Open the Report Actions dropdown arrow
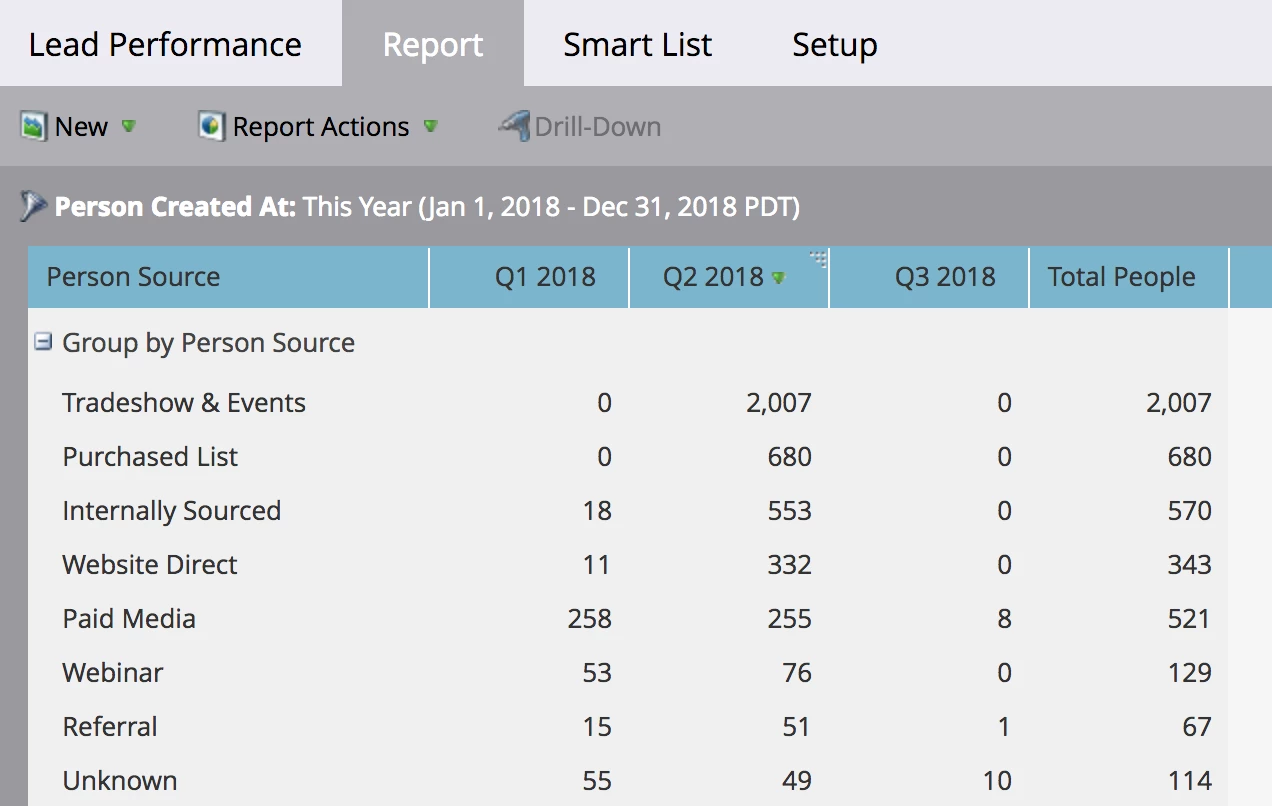The width and height of the screenshot is (1272, 806). click(430, 127)
